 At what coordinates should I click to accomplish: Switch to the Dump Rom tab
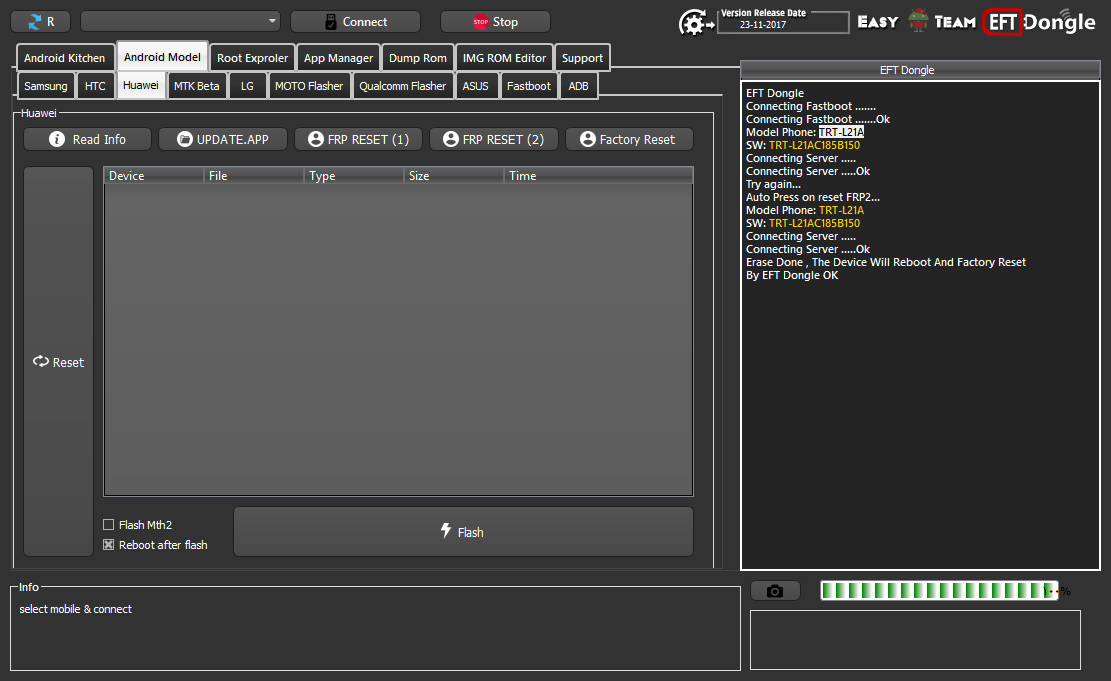tap(418, 58)
